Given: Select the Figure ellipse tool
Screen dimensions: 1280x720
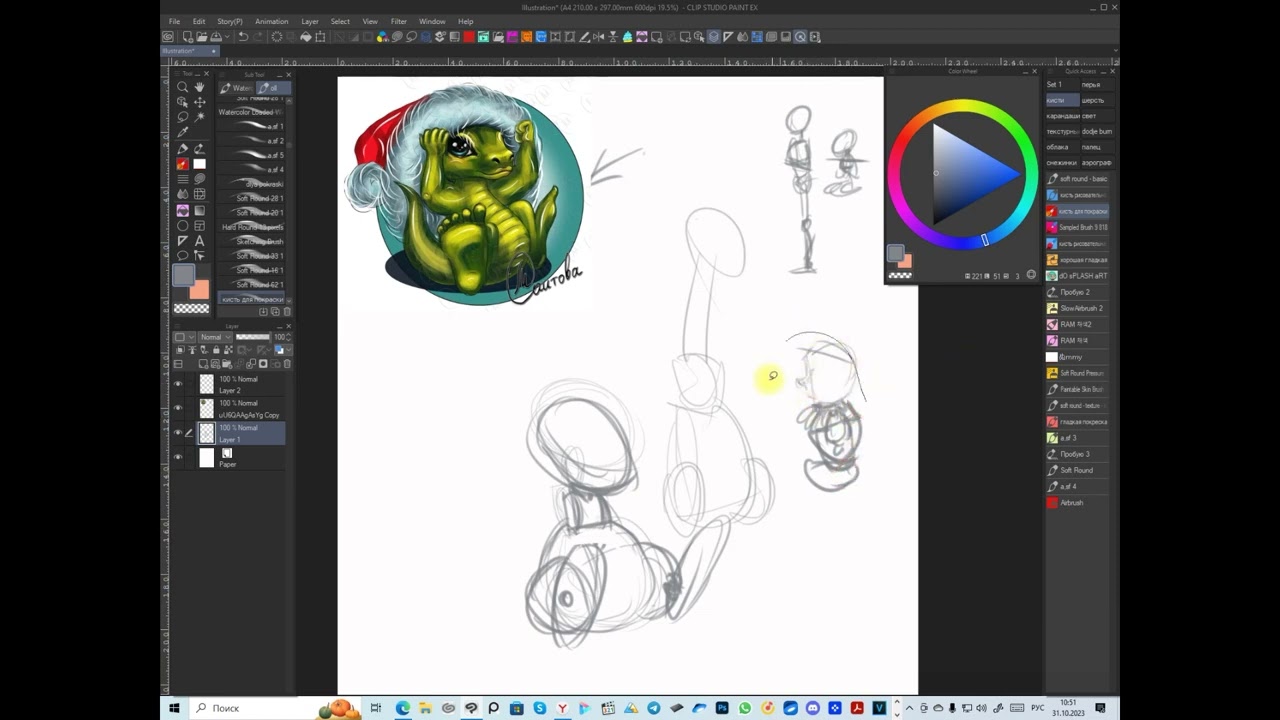Looking at the screenshot, I should click(x=182, y=226).
